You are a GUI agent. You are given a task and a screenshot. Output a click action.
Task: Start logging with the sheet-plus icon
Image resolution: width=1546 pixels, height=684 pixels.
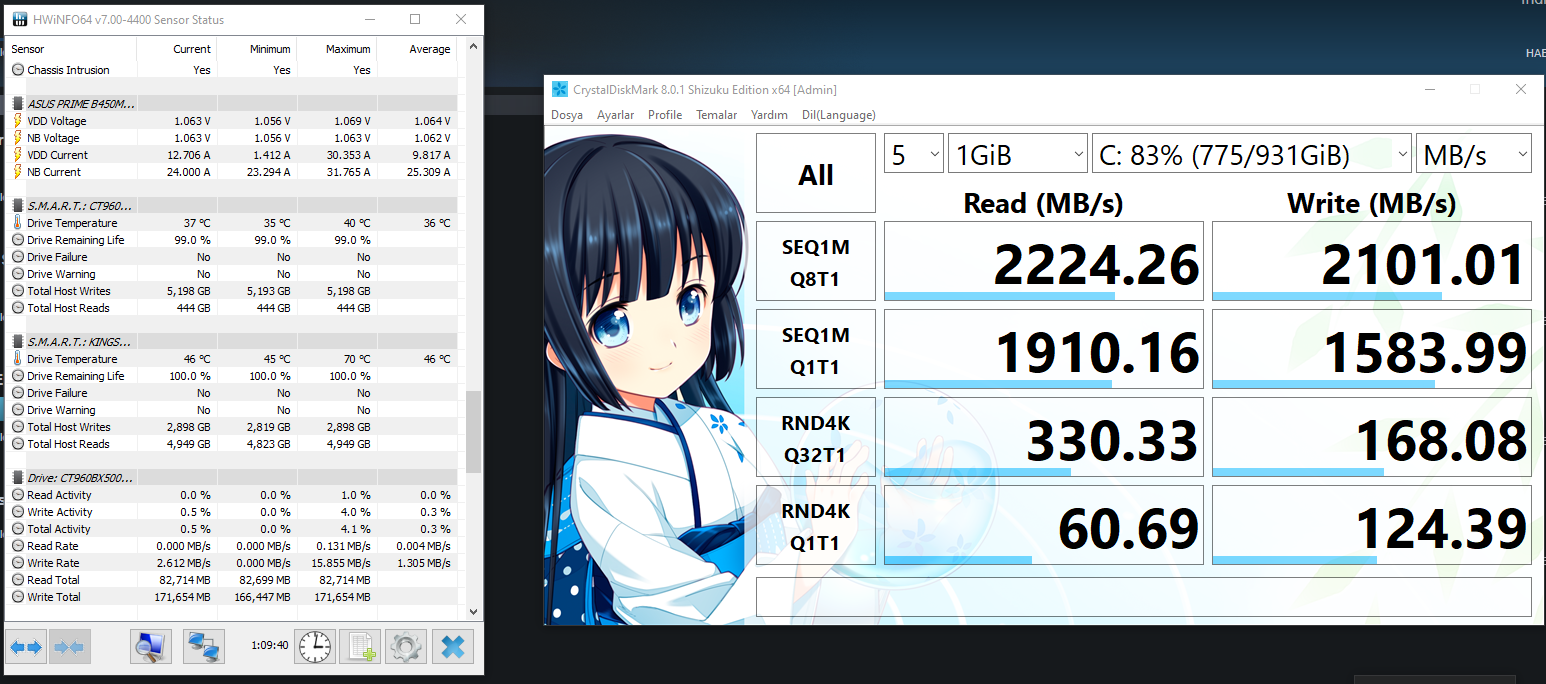pyautogui.click(x=360, y=647)
